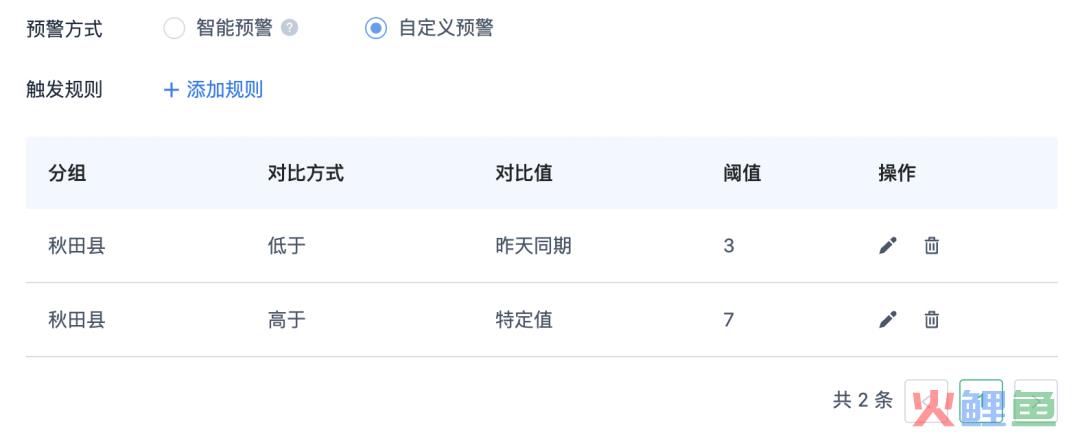Select the 智能预警 radio option
Image resolution: width=1080 pixels, height=432 pixels.
tap(174, 28)
